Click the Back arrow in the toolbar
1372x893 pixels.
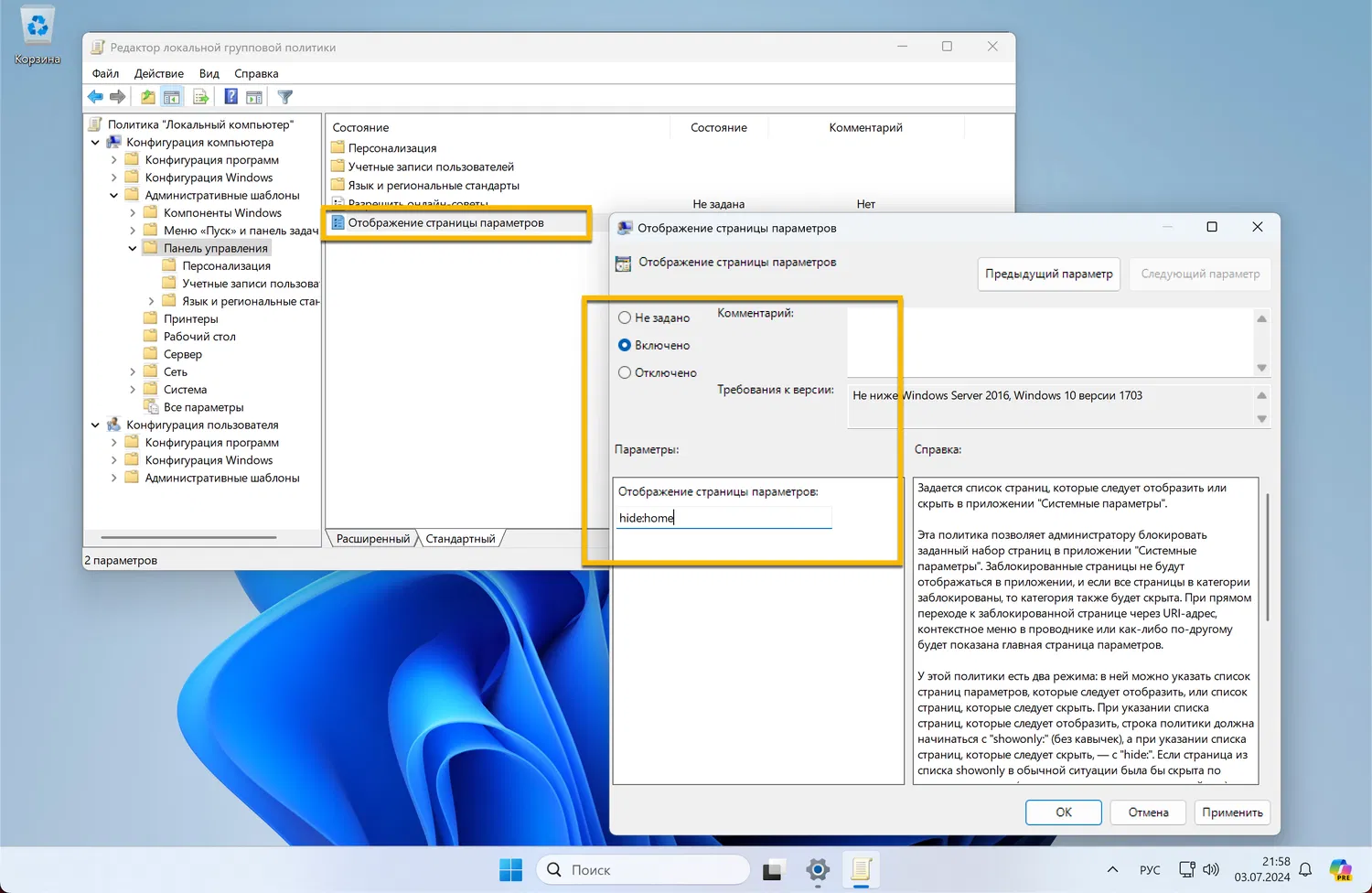[95, 97]
